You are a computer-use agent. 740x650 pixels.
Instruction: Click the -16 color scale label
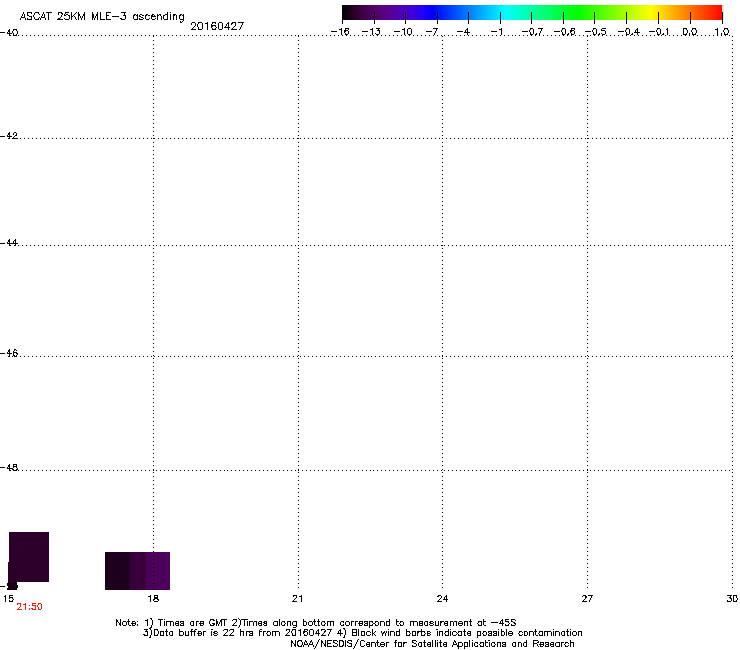(340, 32)
